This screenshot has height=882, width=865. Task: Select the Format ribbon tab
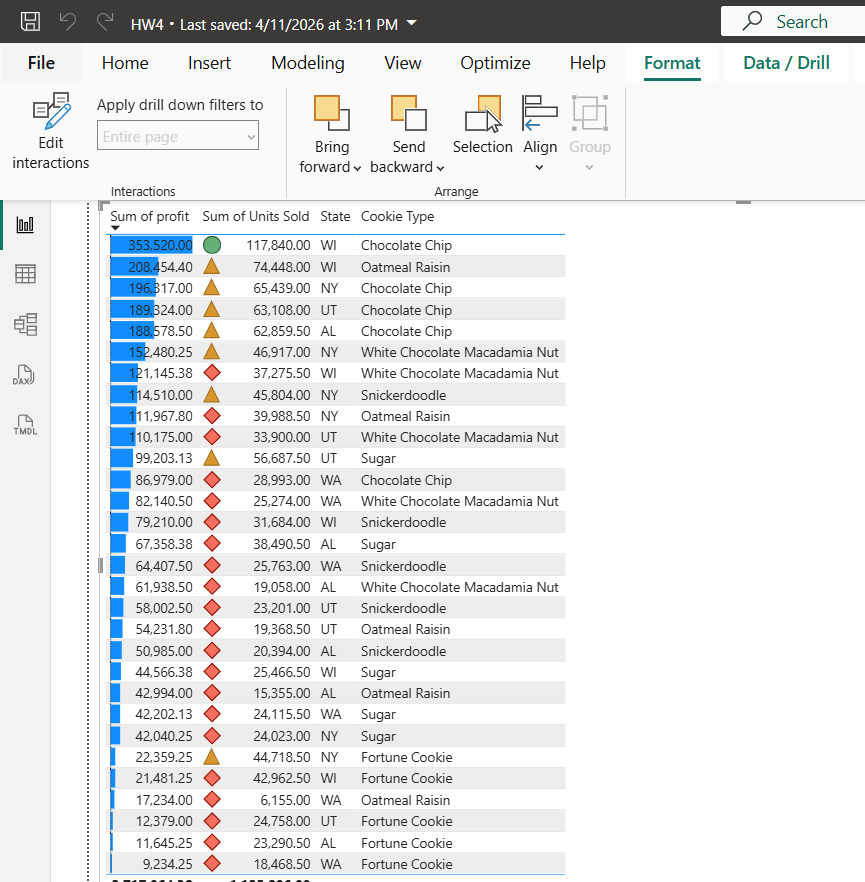coord(672,62)
